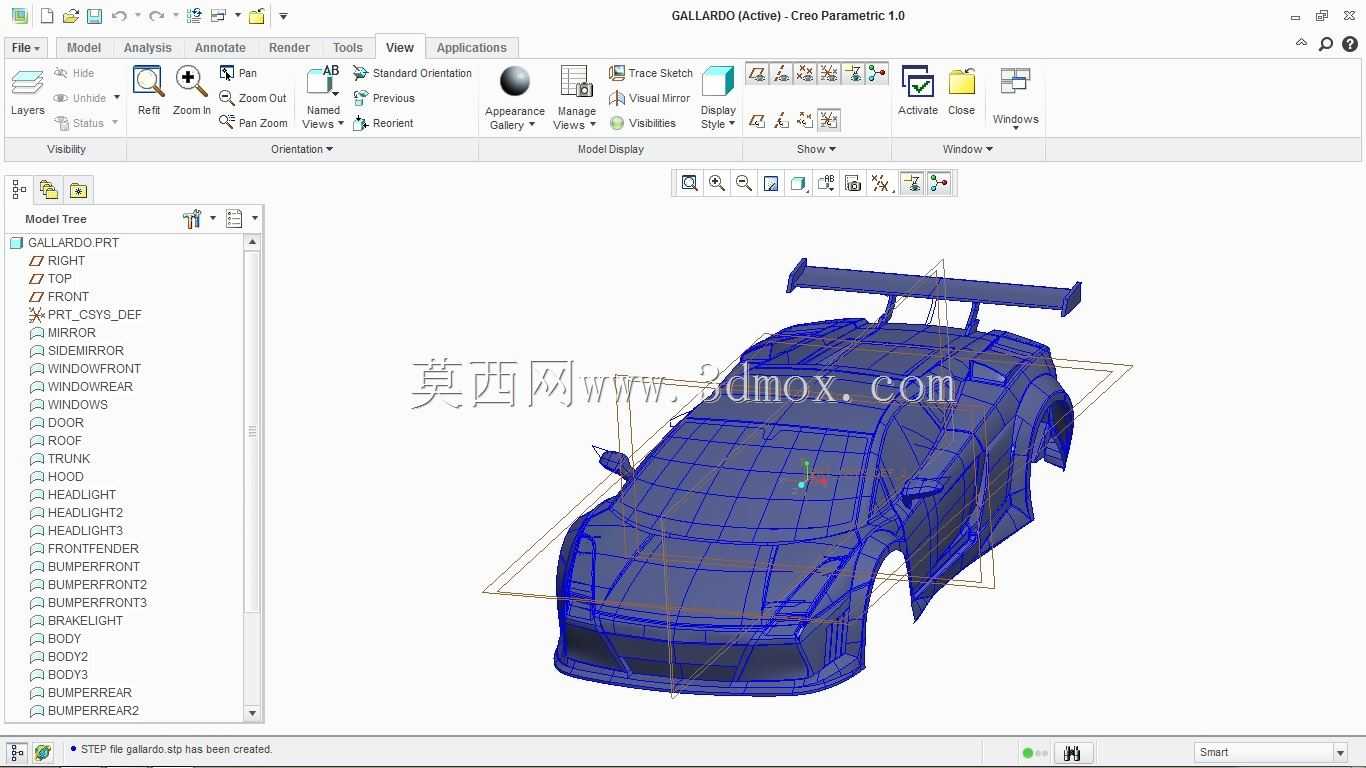Viewport: 1366px width, 768px height.
Task: Open the Applications ribbon tab
Action: point(472,48)
